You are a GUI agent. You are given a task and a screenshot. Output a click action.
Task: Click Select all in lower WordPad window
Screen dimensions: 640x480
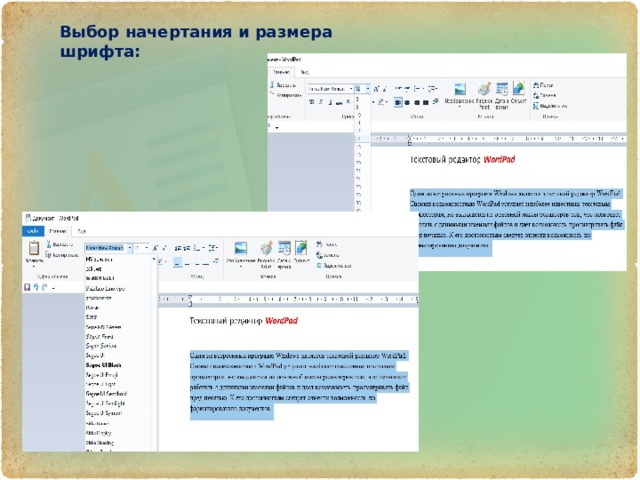(333, 266)
